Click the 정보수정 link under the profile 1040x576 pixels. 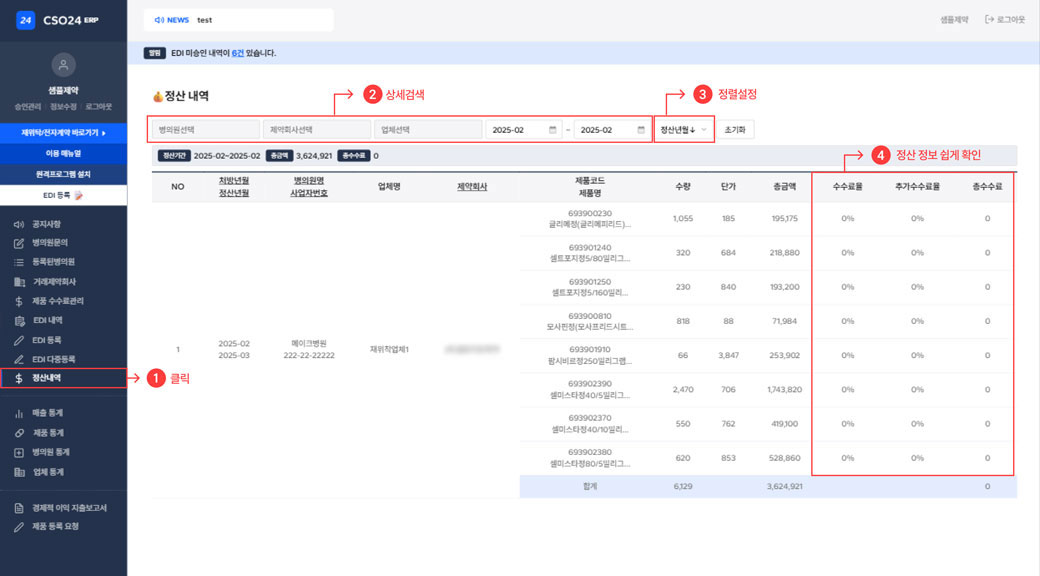(63, 107)
